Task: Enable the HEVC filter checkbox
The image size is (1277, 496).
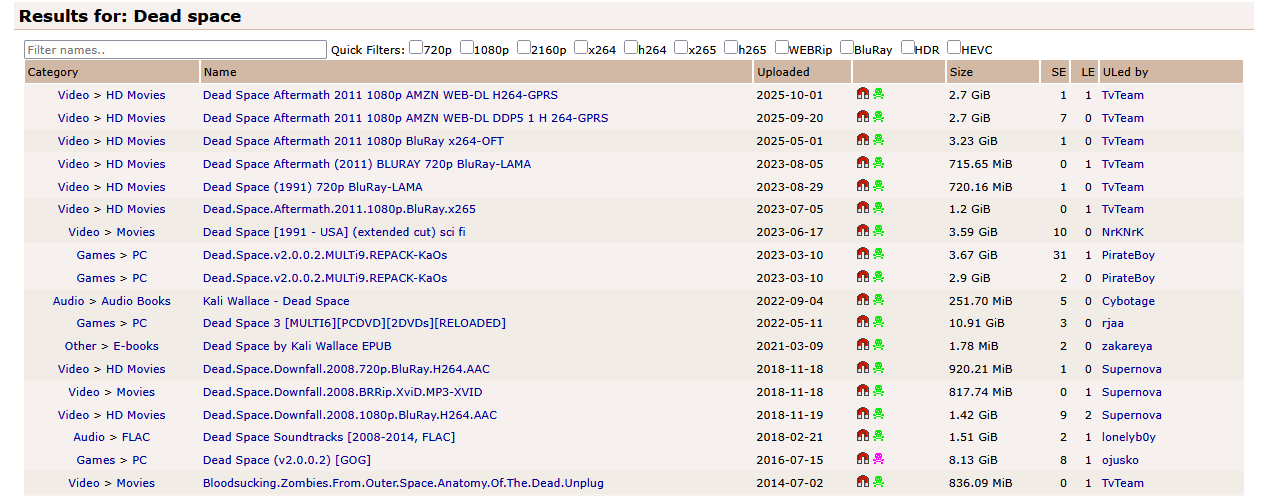Action: 954,47
